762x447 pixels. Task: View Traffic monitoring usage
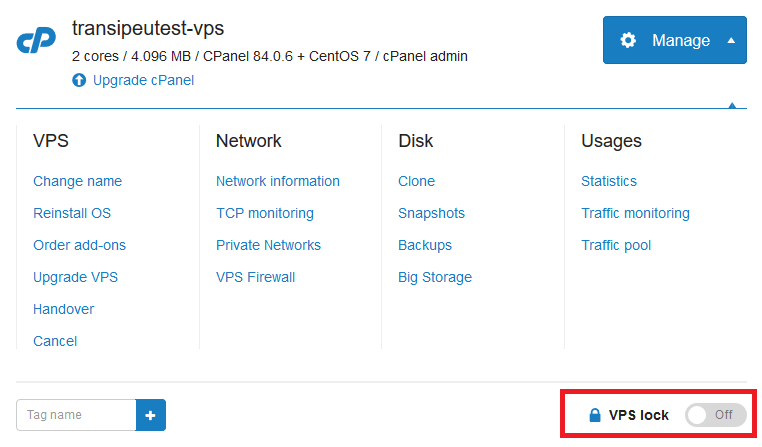click(635, 213)
